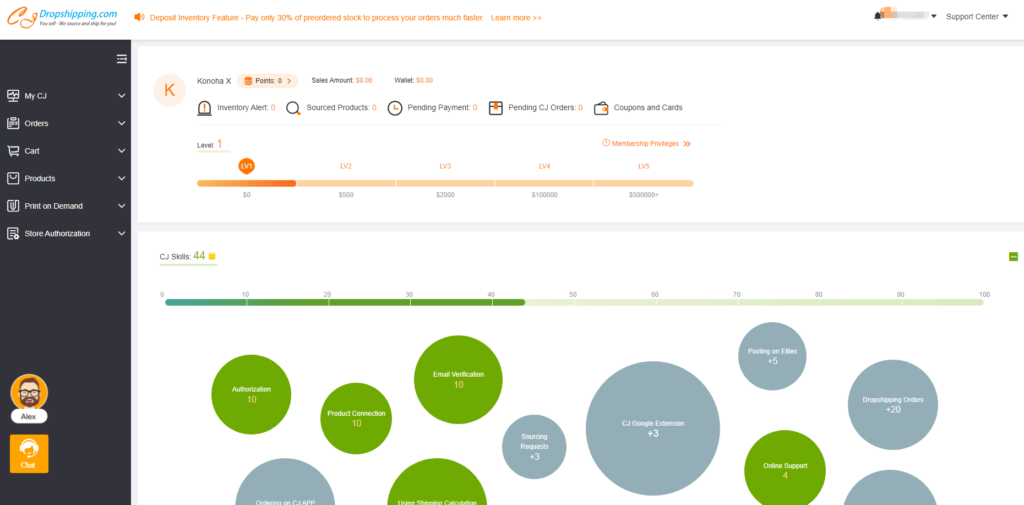1024x505 pixels.
Task: Expand the Print on Demand chevron
Action: (121, 206)
